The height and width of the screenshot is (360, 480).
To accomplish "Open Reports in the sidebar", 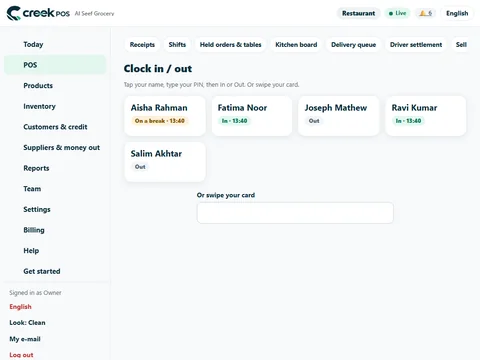I will pyautogui.click(x=55, y=168).
